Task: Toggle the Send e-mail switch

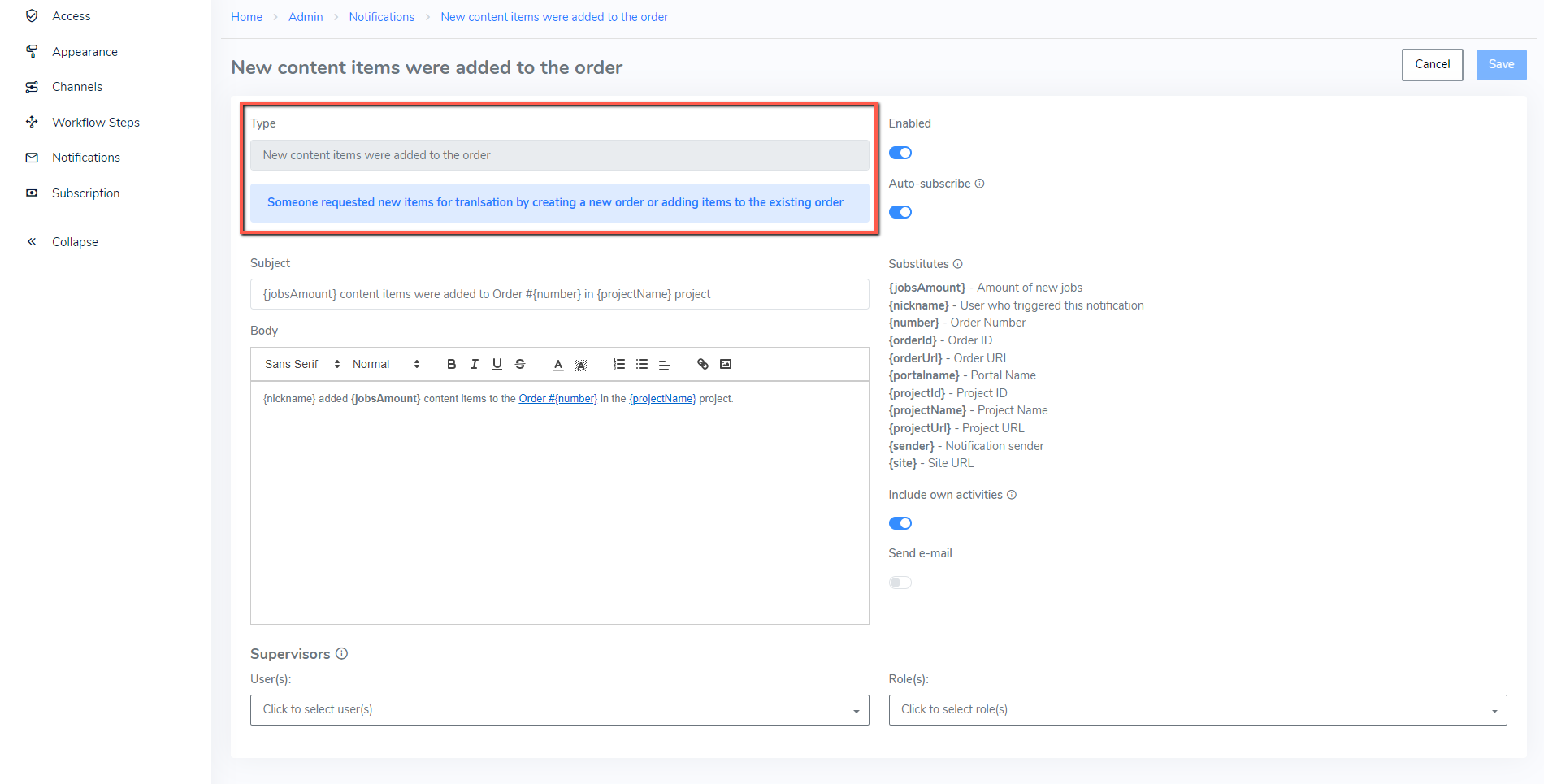Action: click(x=900, y=583)
